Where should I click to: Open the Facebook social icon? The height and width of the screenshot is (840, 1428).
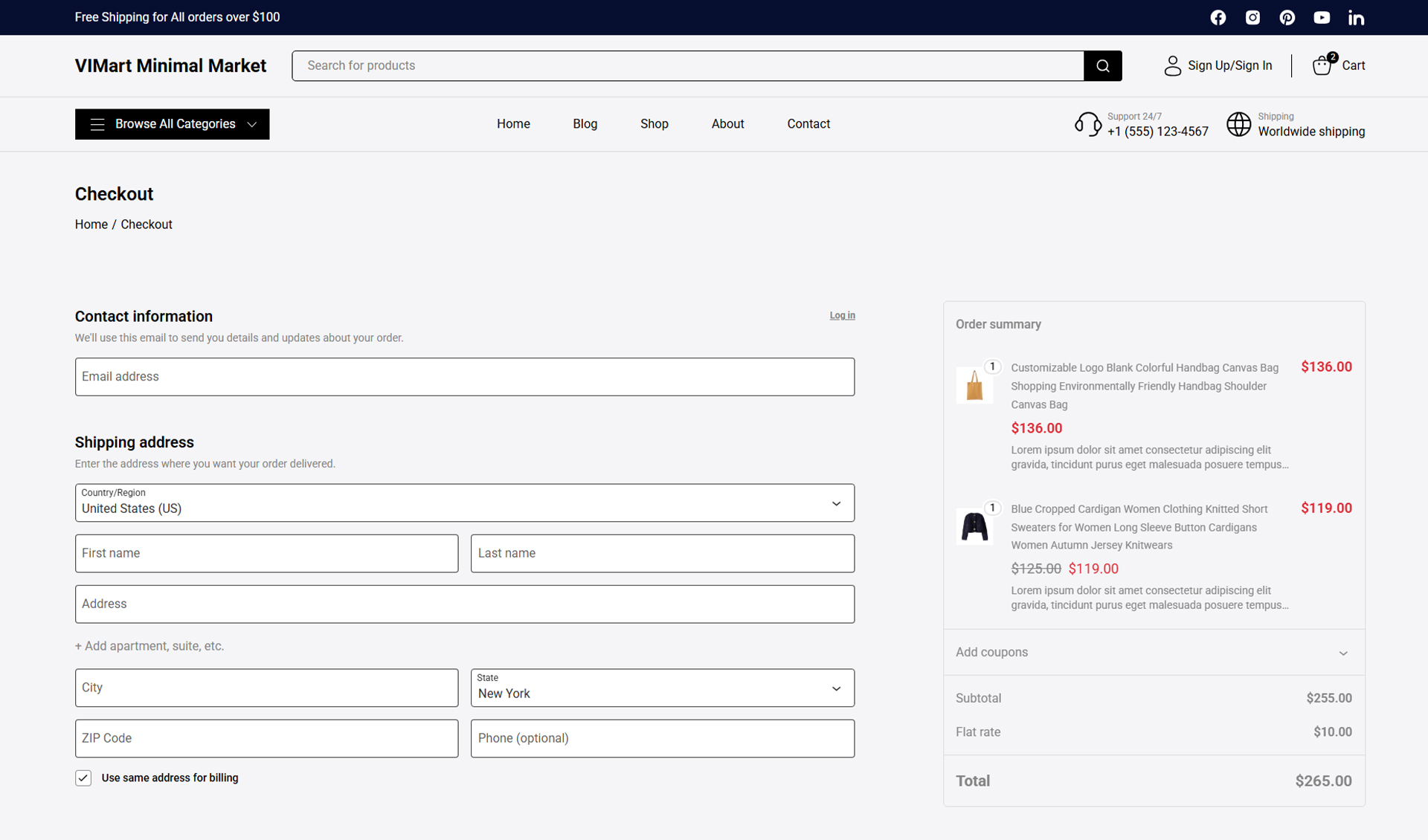[x=1218, y=17]
